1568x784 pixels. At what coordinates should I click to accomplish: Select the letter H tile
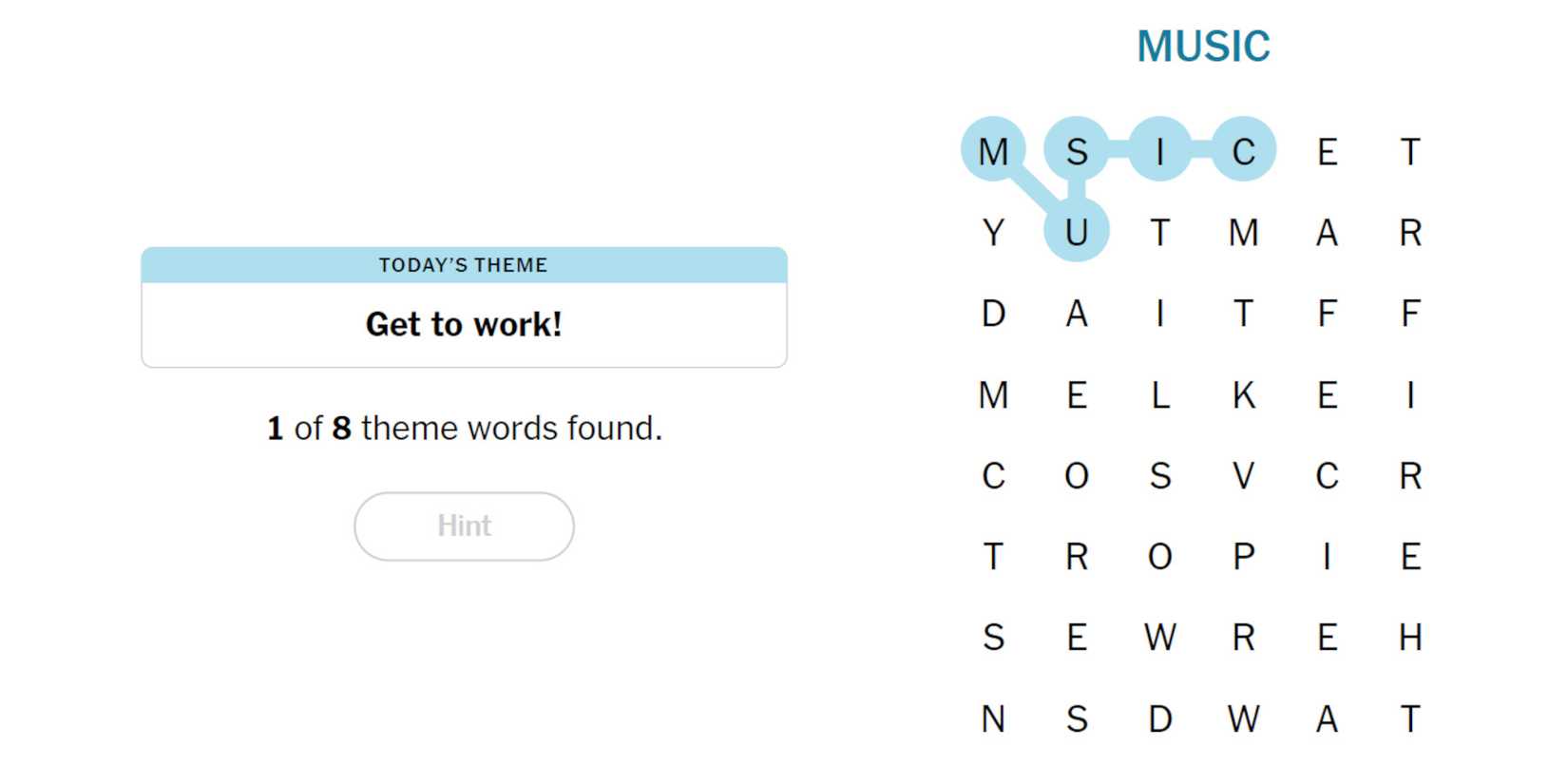(x=1410, y=637)
